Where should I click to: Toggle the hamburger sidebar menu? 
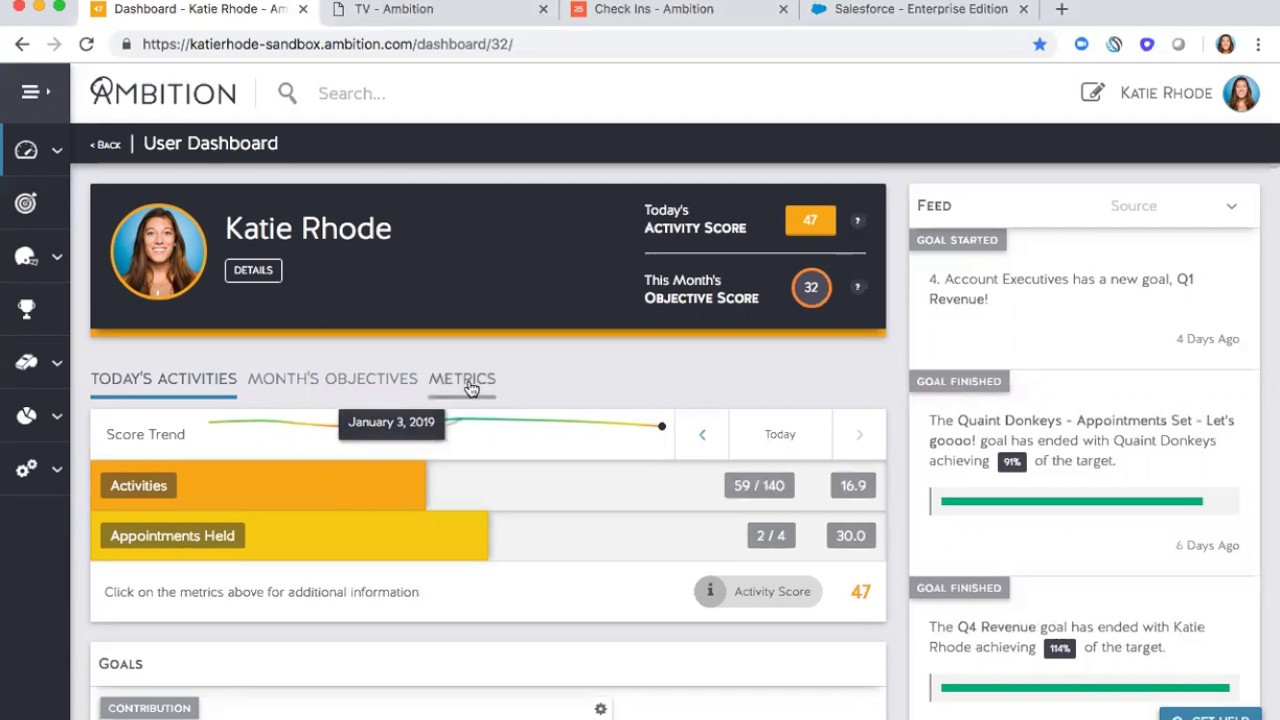click(34, 92)
